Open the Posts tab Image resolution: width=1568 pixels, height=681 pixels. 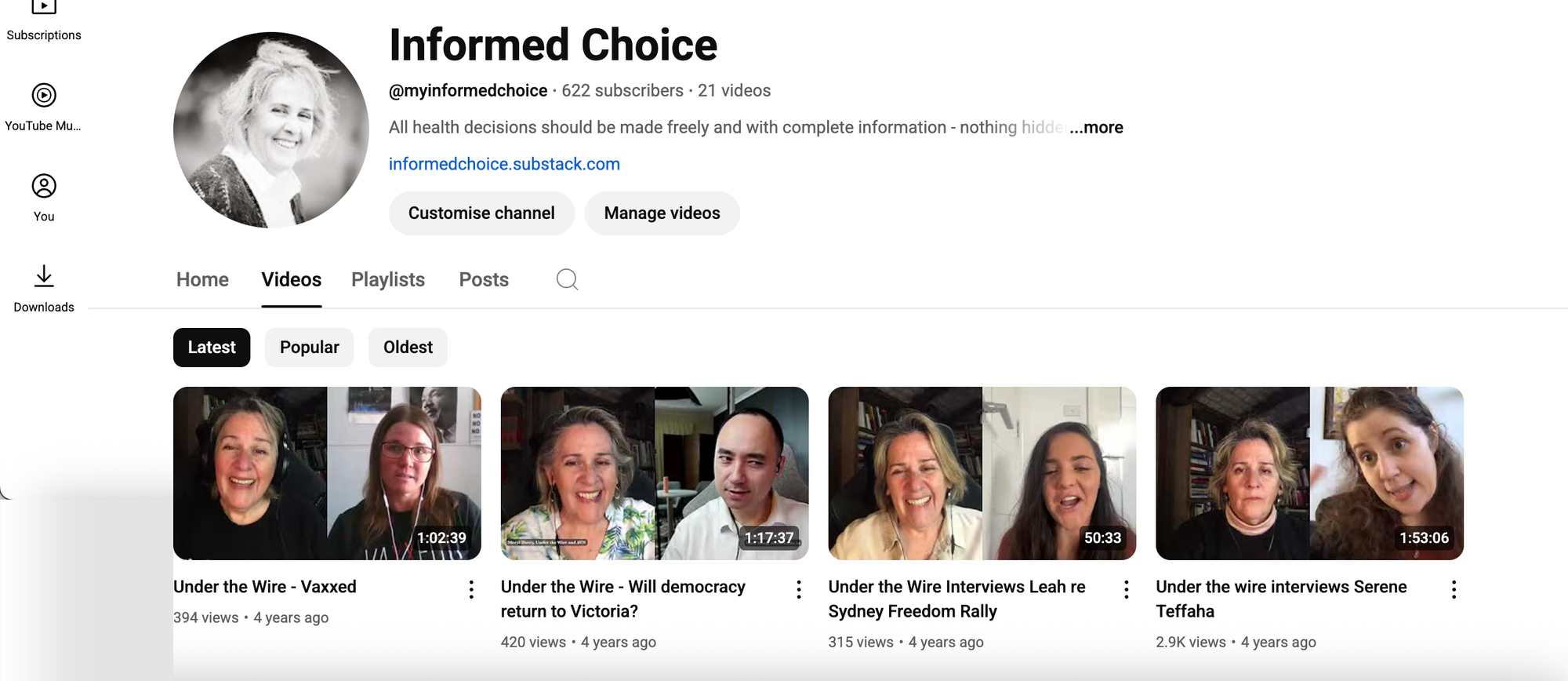484,280
